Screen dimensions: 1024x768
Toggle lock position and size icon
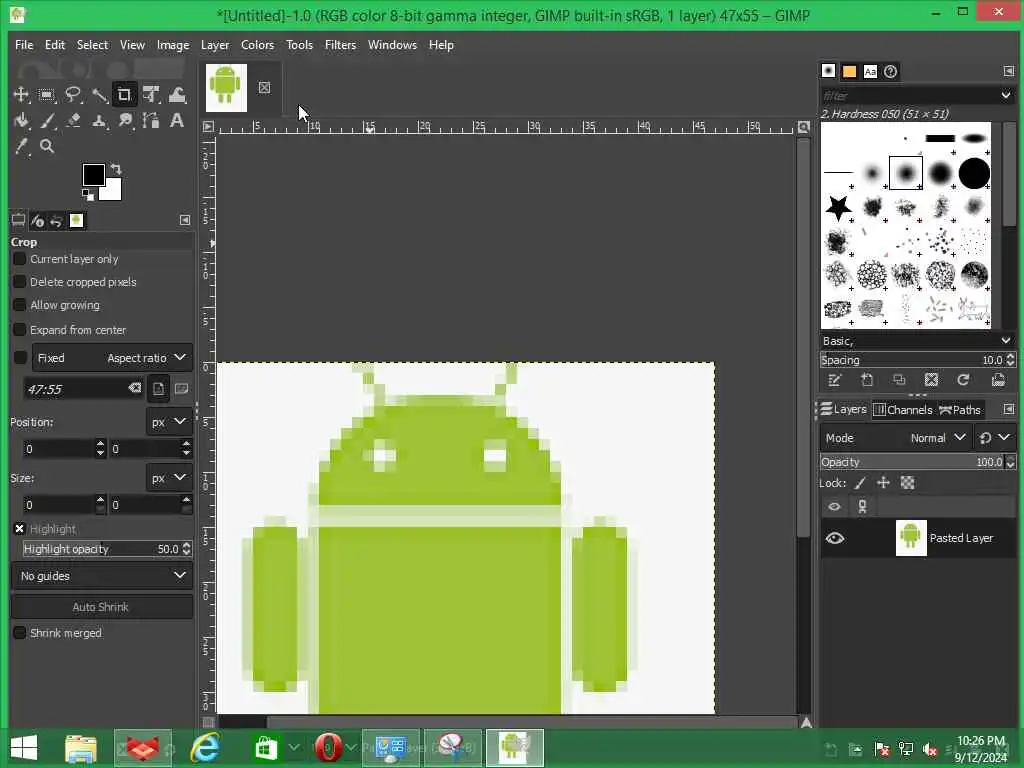884,483
